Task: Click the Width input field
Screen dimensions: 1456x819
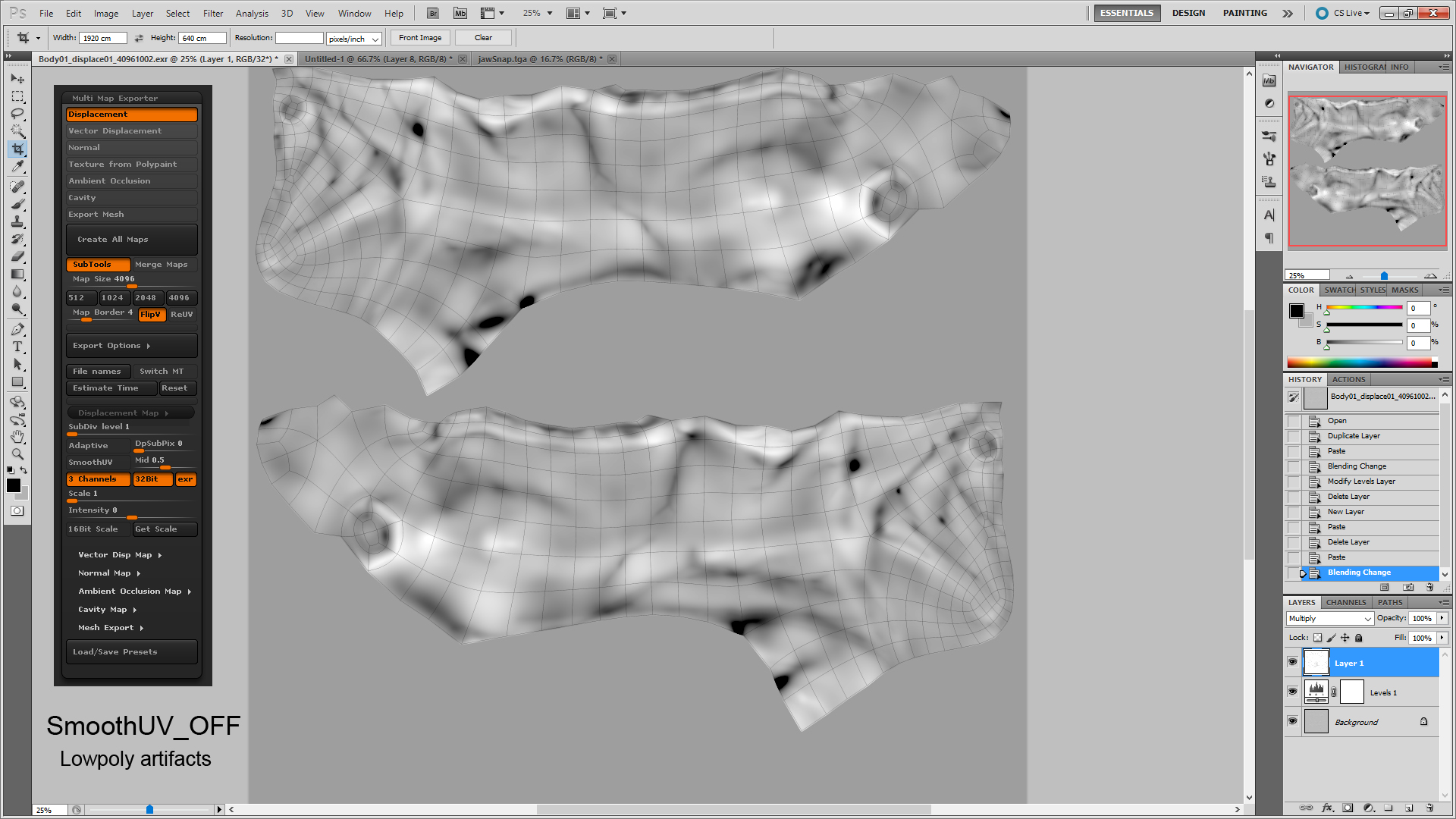Action: coord(102,38)
